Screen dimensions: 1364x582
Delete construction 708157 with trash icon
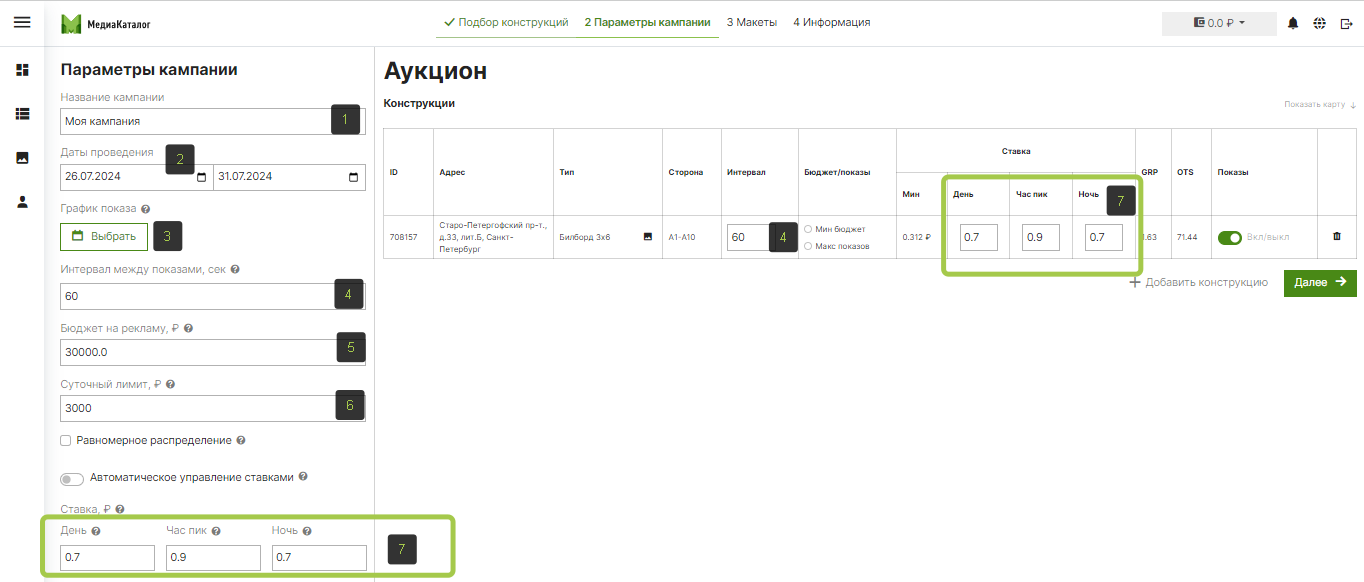tap(1337, 237)
